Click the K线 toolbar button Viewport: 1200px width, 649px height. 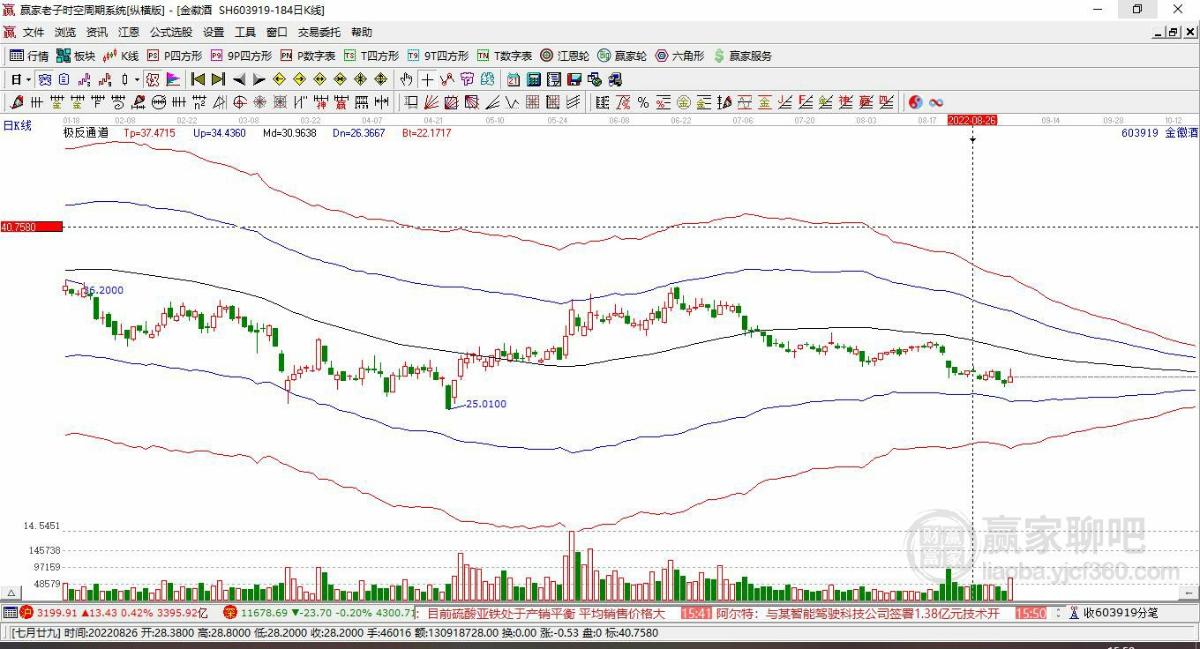click(x=120, y=56)
